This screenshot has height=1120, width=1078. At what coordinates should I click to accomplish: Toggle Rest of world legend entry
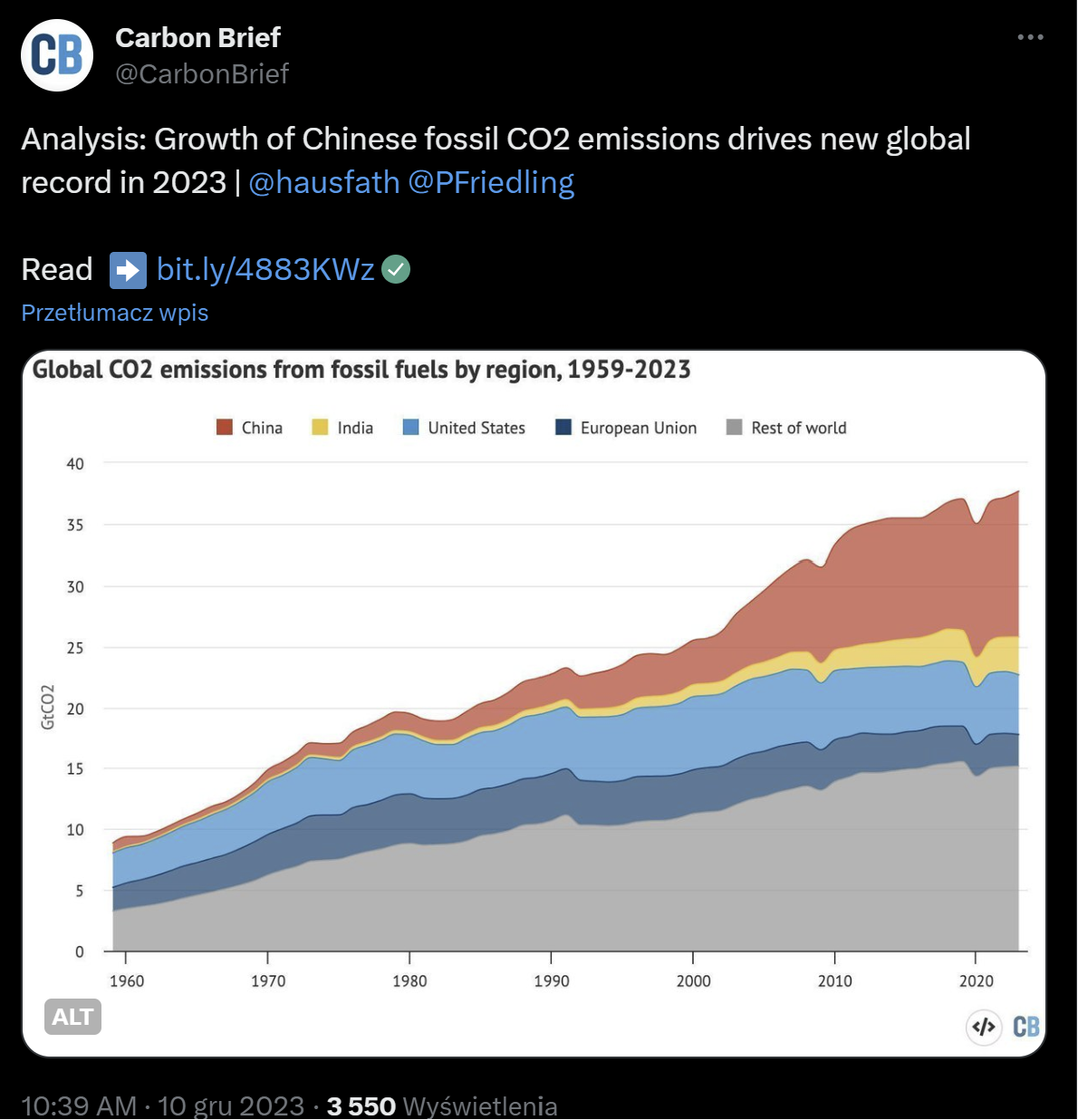pos(786,428)
